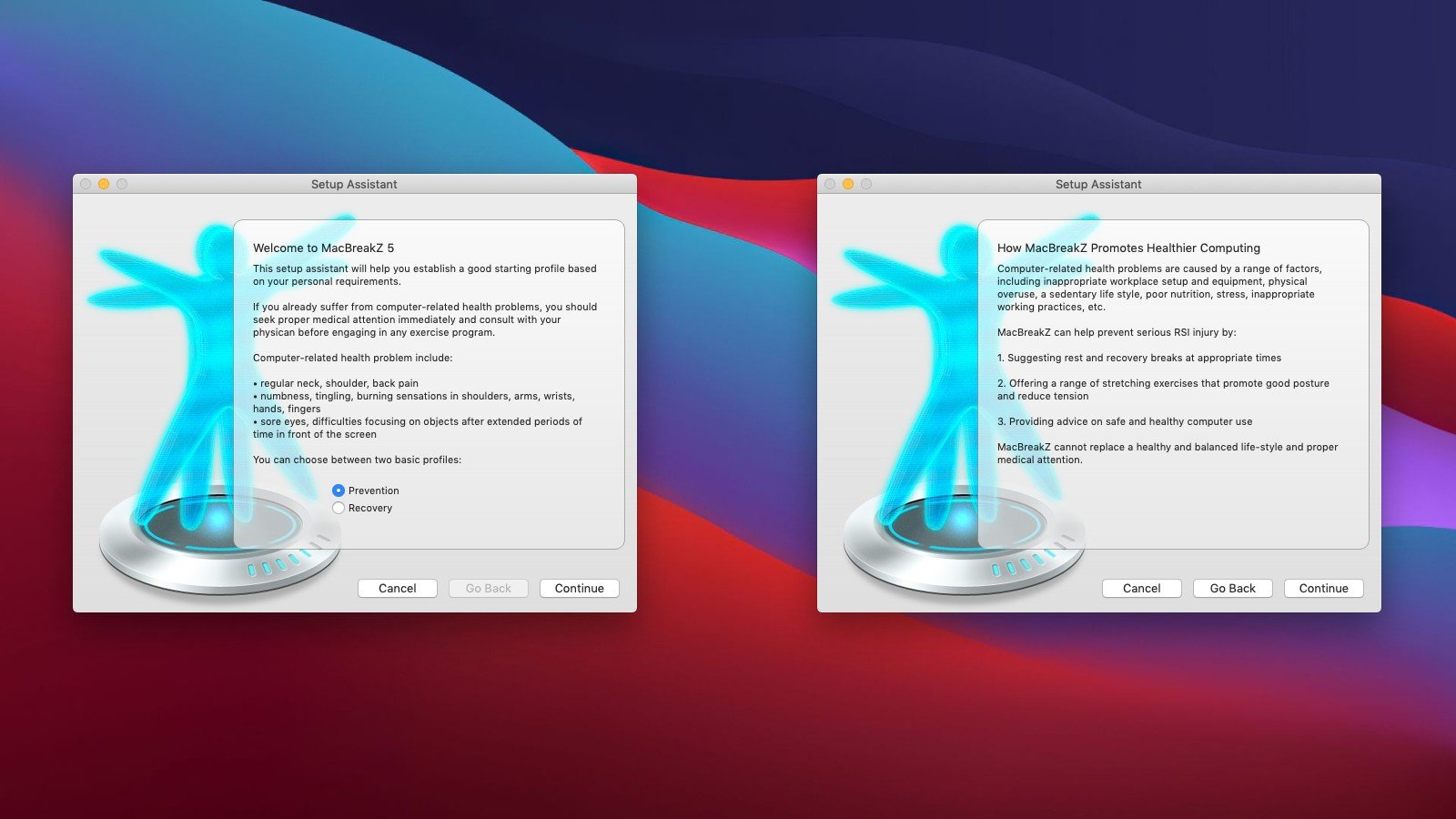Viewport: 1456px width, 819px height.
Task: Choose the Recovery profile radio button
Action: tap(339, 508)
